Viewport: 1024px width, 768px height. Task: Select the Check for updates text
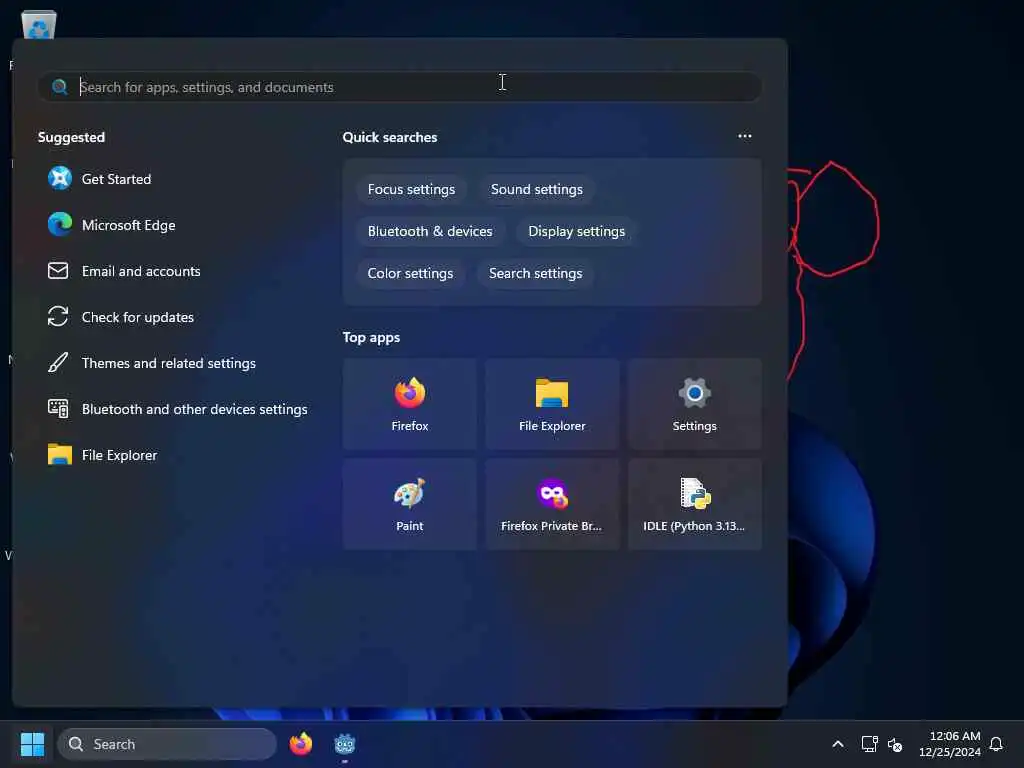pyautogui.click(x=138, y=317)
